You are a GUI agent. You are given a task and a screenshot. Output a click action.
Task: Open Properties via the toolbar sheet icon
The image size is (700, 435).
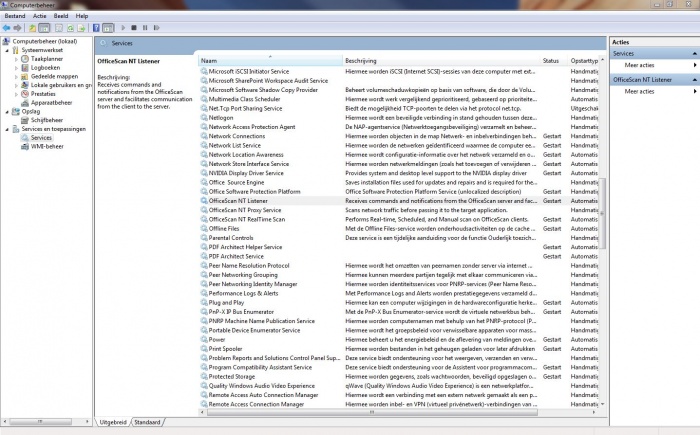pos(58,28)
